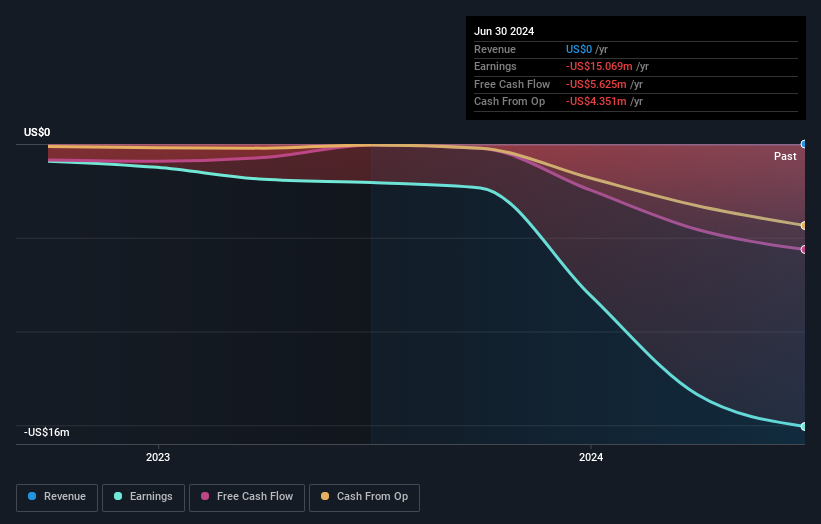Click the pink Free Cash Flow endpoint marker
This screenshot has height=524, width=821.
[803, 250]
